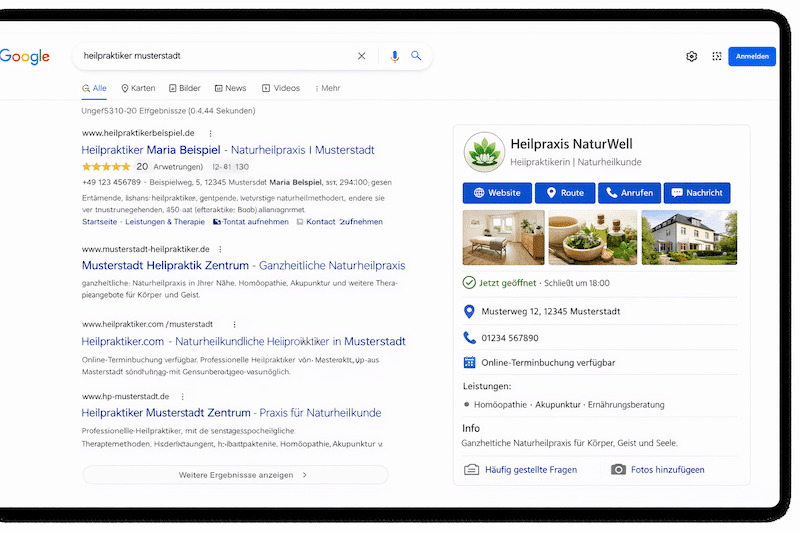The image size is (800, 533).
Task: Click 'Homöopathie · Akupunktur · Ernährungsberatung' services line
Action: click(x=569, y=405)
